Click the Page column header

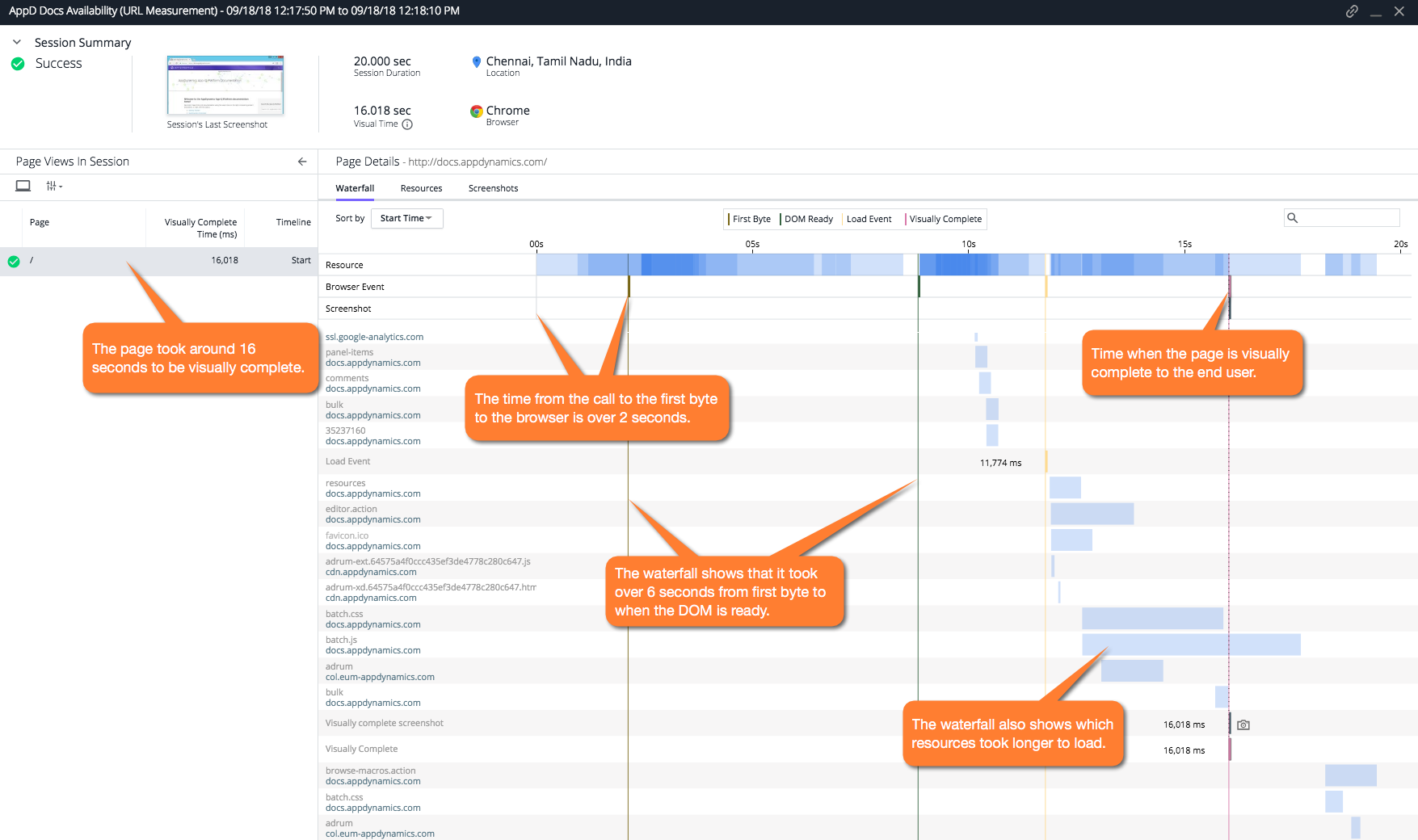[40, 222]
